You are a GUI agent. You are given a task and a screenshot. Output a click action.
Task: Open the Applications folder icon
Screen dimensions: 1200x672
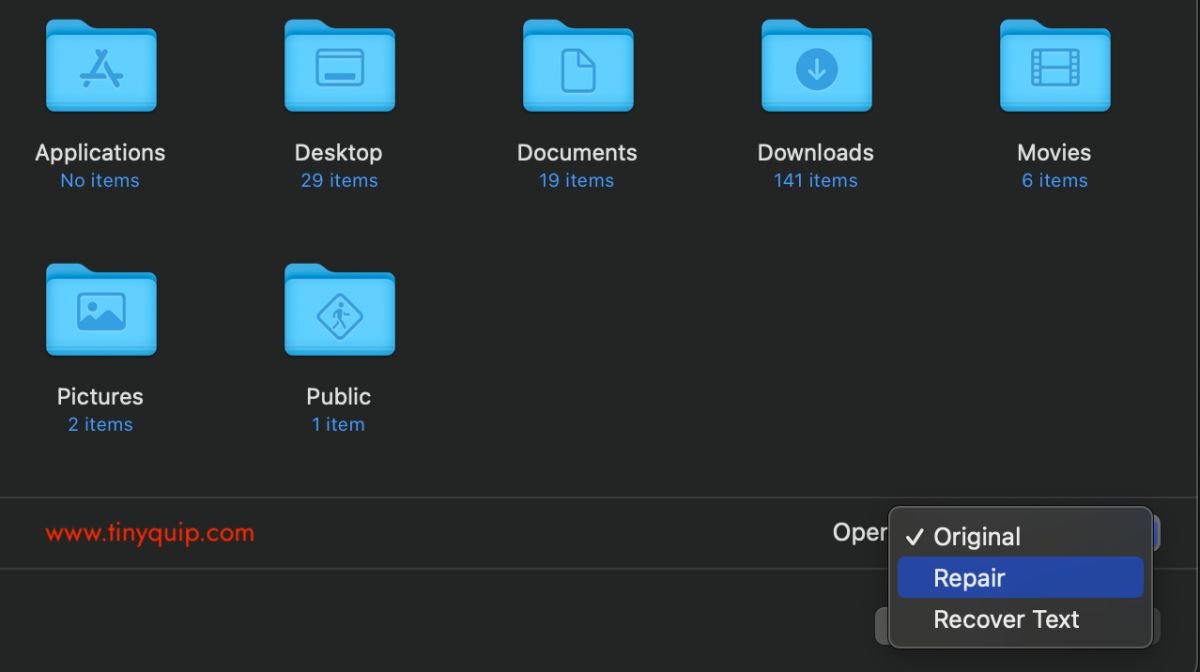click(x=101, y=66)
